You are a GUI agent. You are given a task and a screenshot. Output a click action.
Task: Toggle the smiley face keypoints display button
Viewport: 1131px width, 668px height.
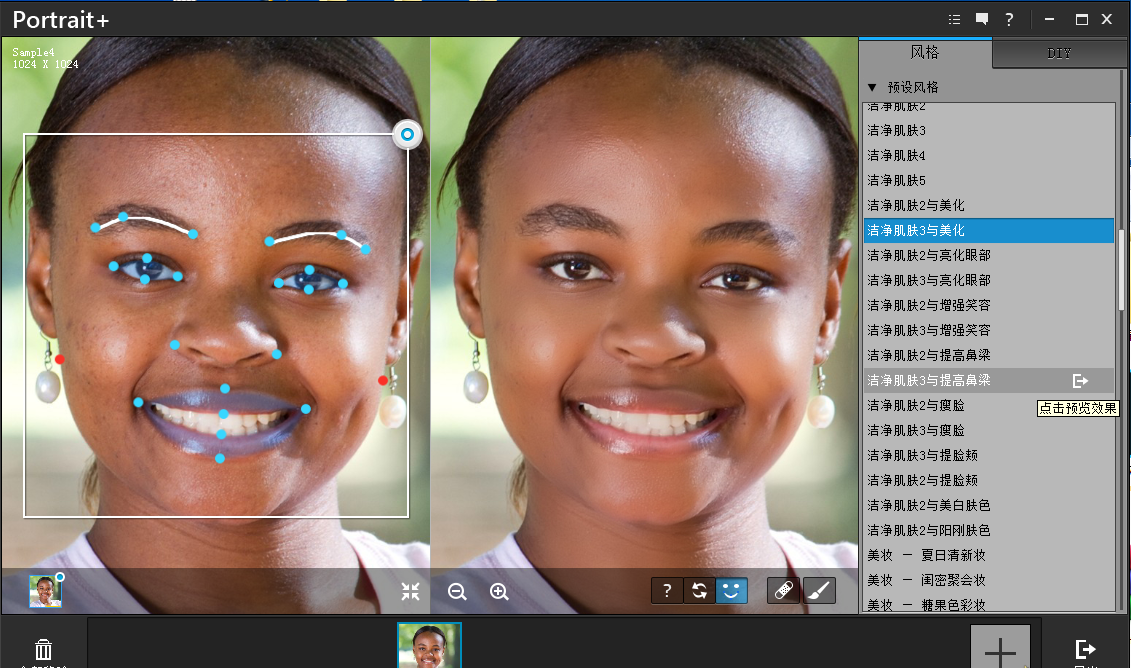pyautogui.click(x=731, y=591)
